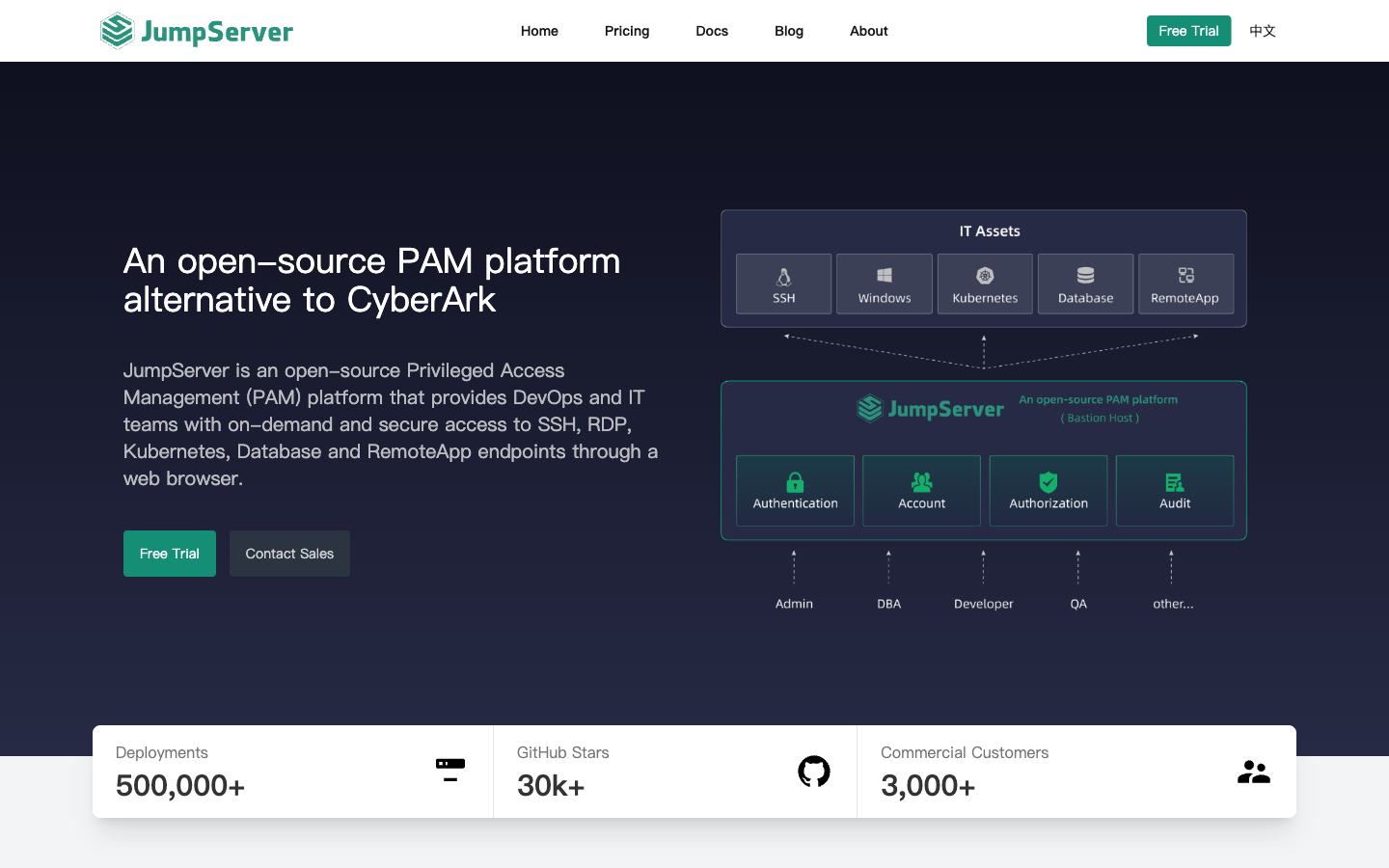Screen dimensions: 1389x868
Task: Go to the Docs page
Action: pos(712,31)
